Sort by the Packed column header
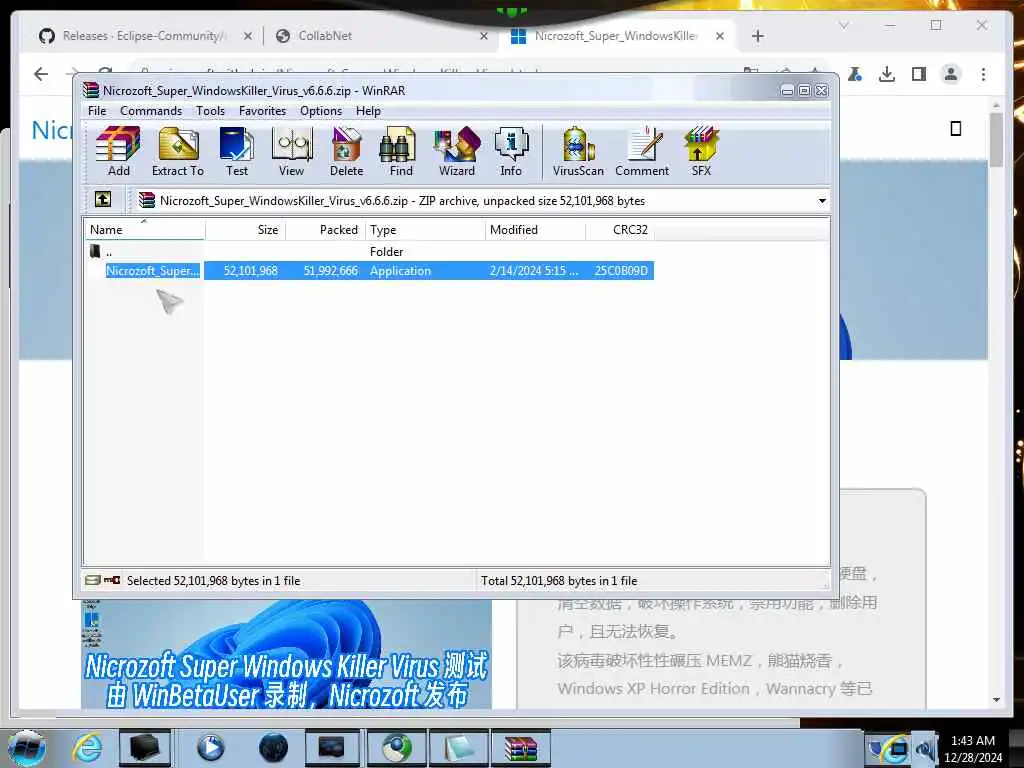Image resolution: width=1024 pixels, height=768 pixels. pyautogui.click(x=325, y=230)
